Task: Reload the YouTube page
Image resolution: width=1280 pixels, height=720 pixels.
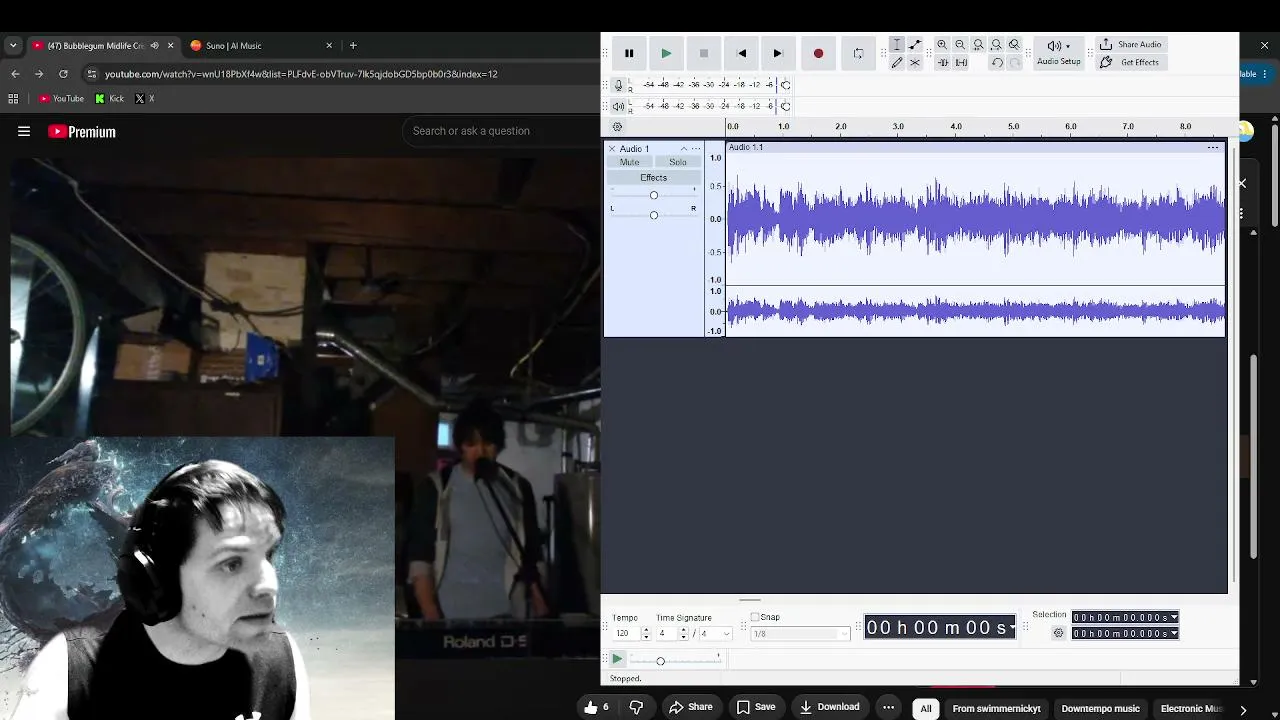Action: point(63,74)
